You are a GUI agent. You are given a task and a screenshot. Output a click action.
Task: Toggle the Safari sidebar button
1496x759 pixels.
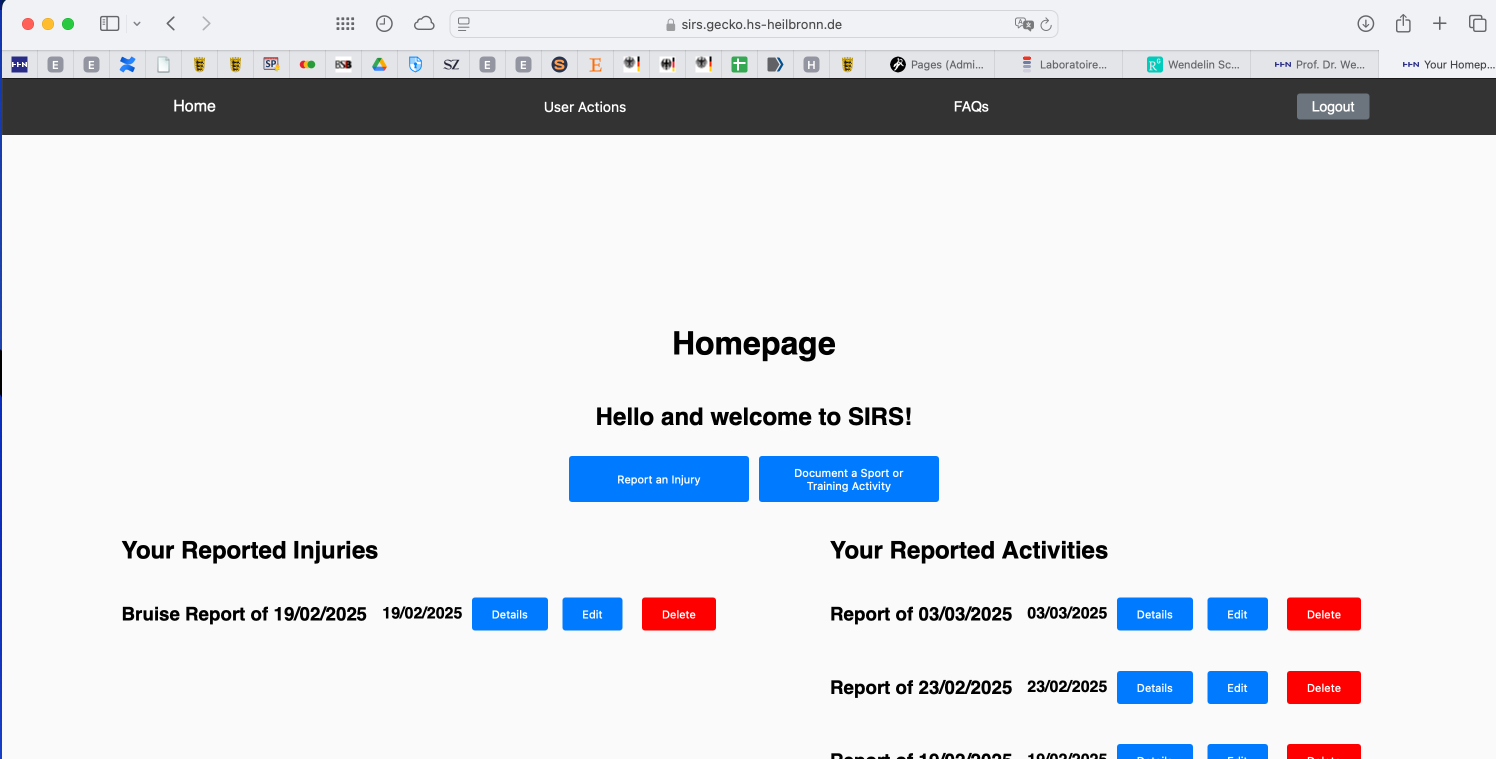(110, 24)
